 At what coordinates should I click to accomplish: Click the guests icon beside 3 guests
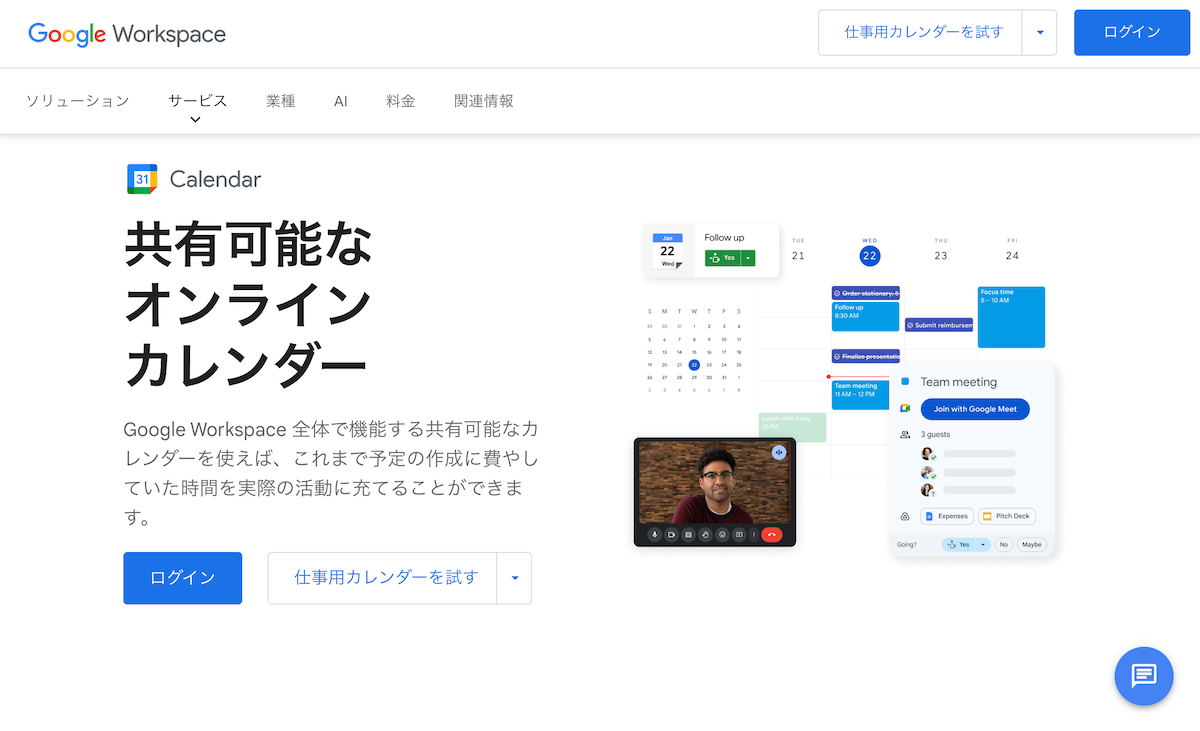point(905,435)
